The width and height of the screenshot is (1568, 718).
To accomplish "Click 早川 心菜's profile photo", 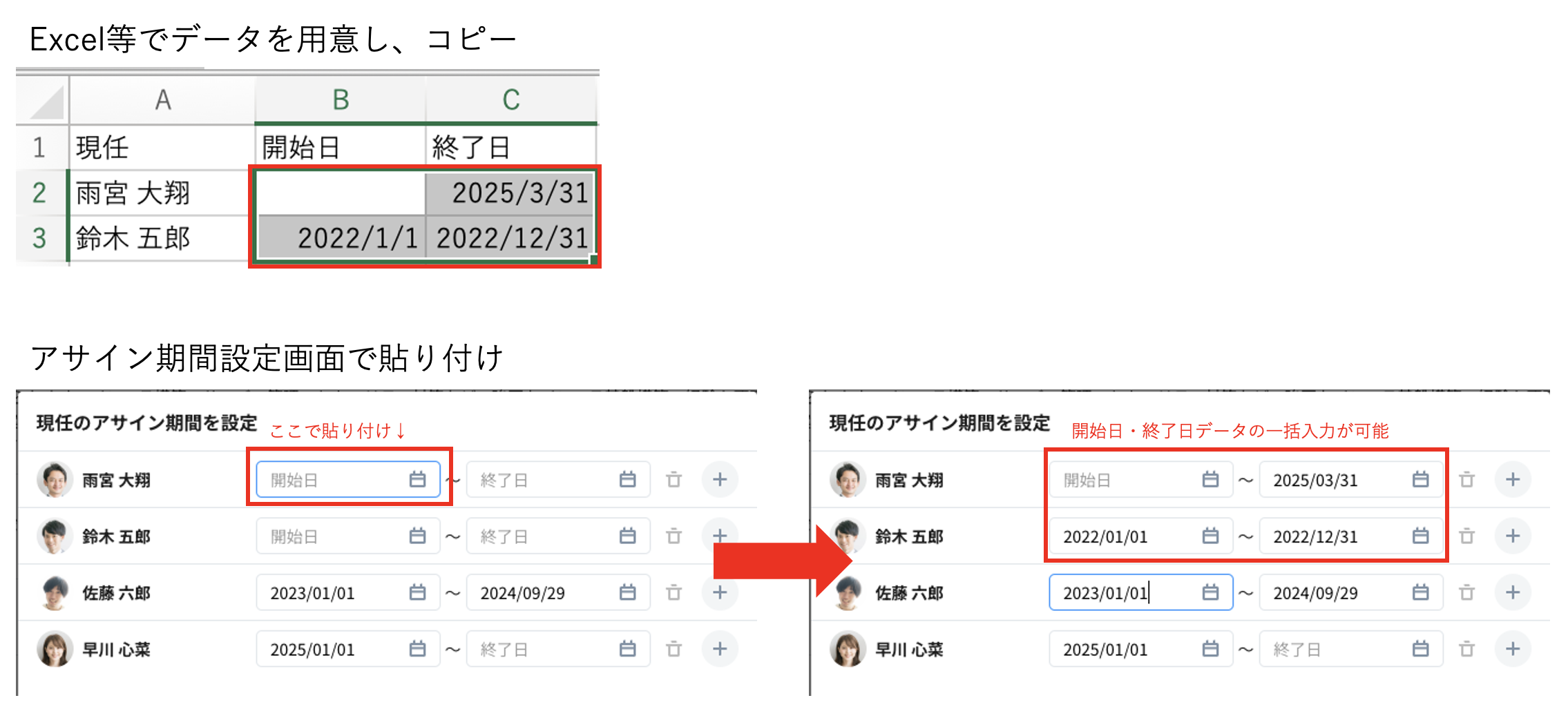I will 55,649.
